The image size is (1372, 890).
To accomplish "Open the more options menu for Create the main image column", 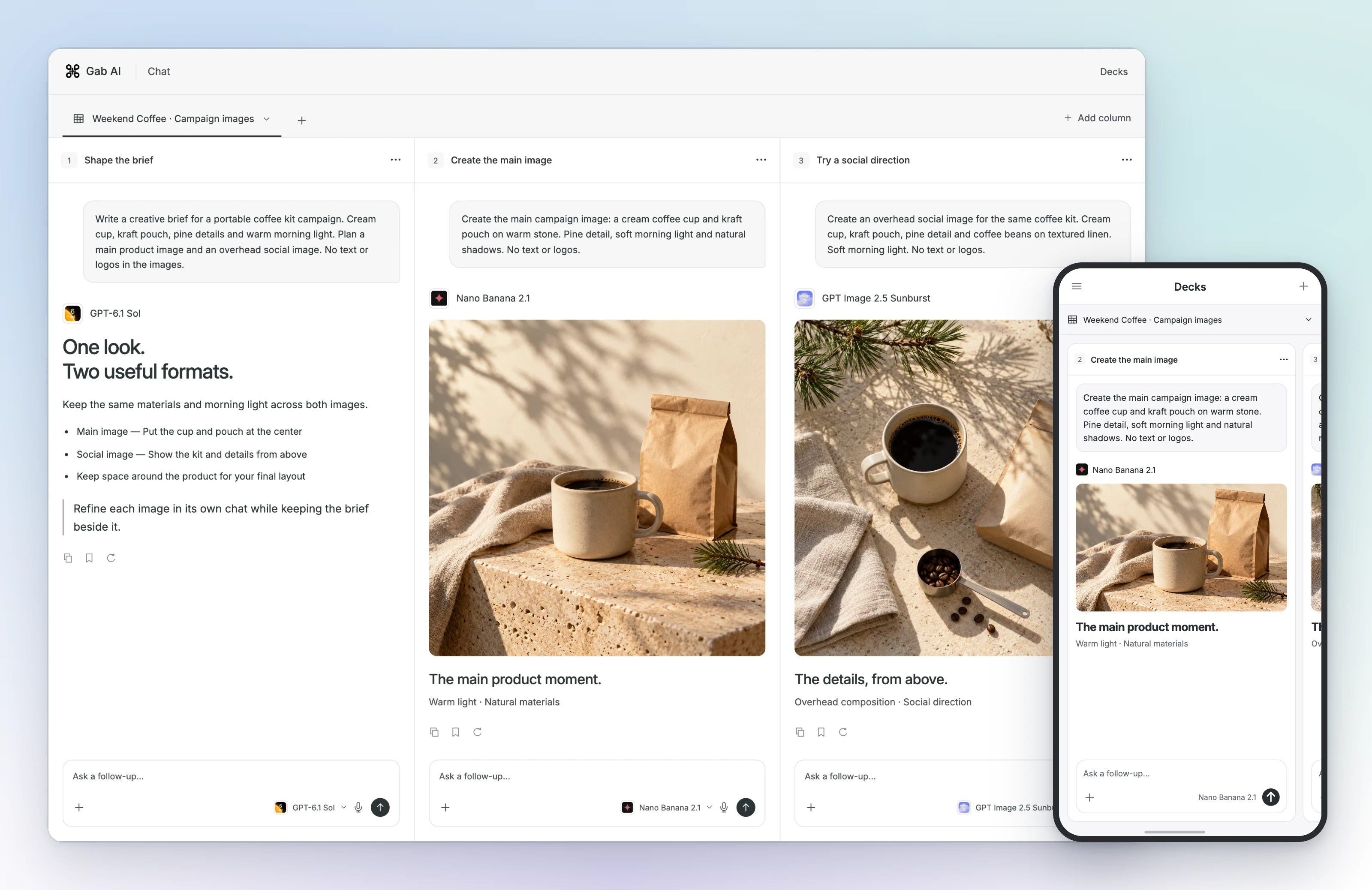I will 761,159.
